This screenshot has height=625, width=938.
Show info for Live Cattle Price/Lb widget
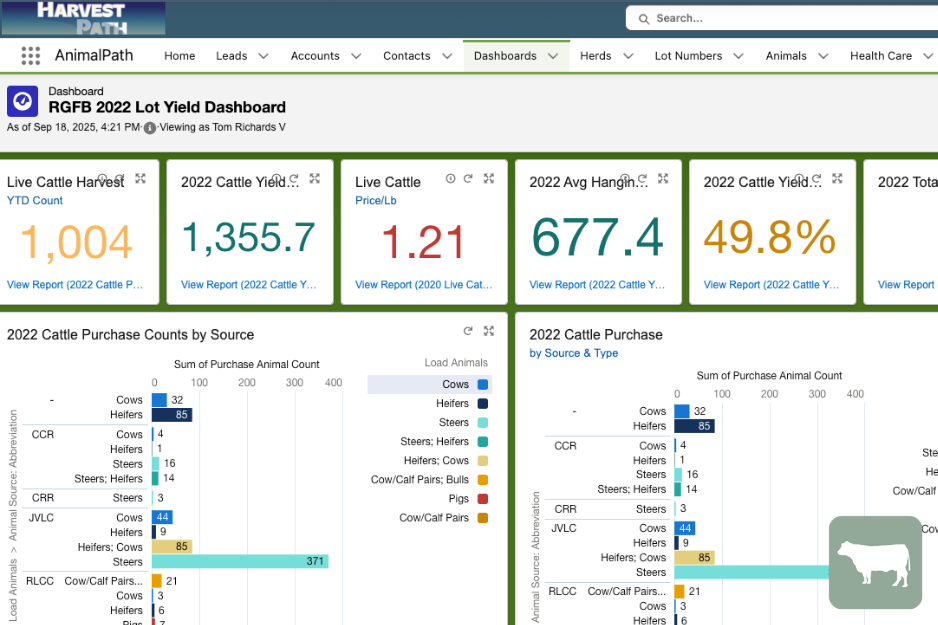coord(450,178)
